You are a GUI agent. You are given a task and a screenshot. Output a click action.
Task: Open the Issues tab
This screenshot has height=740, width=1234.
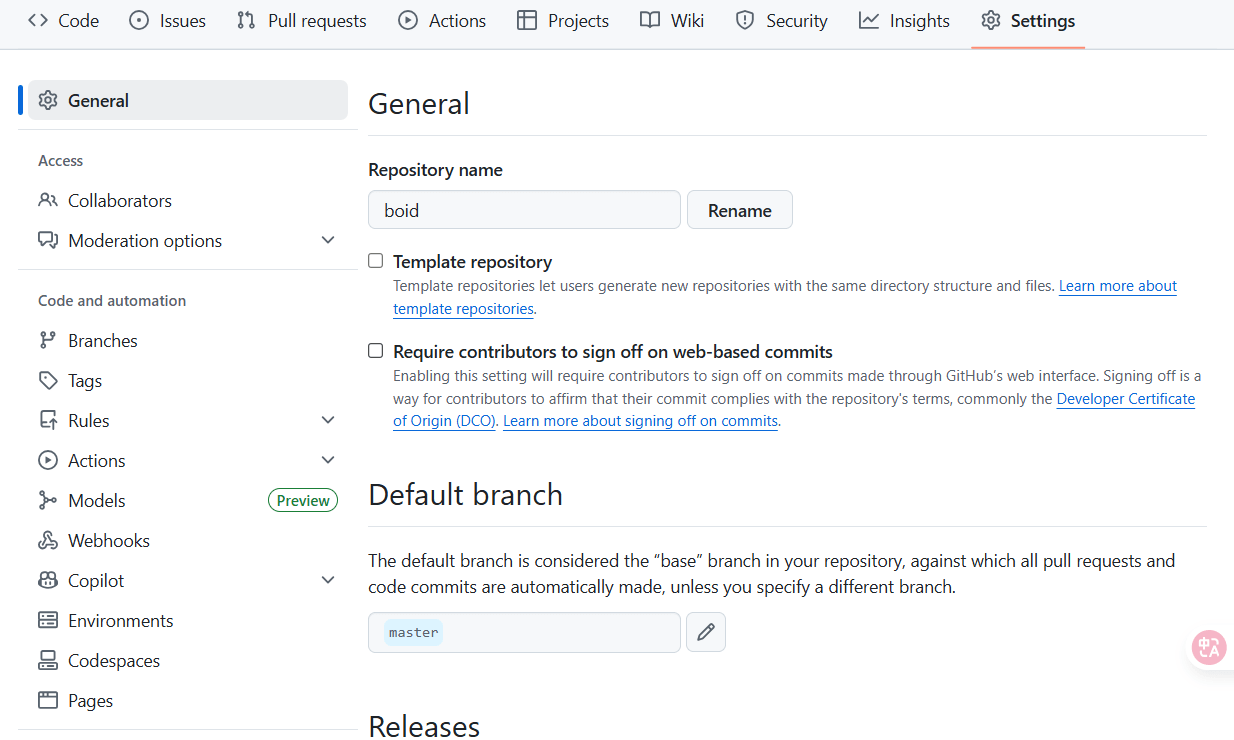click(168, 20)
